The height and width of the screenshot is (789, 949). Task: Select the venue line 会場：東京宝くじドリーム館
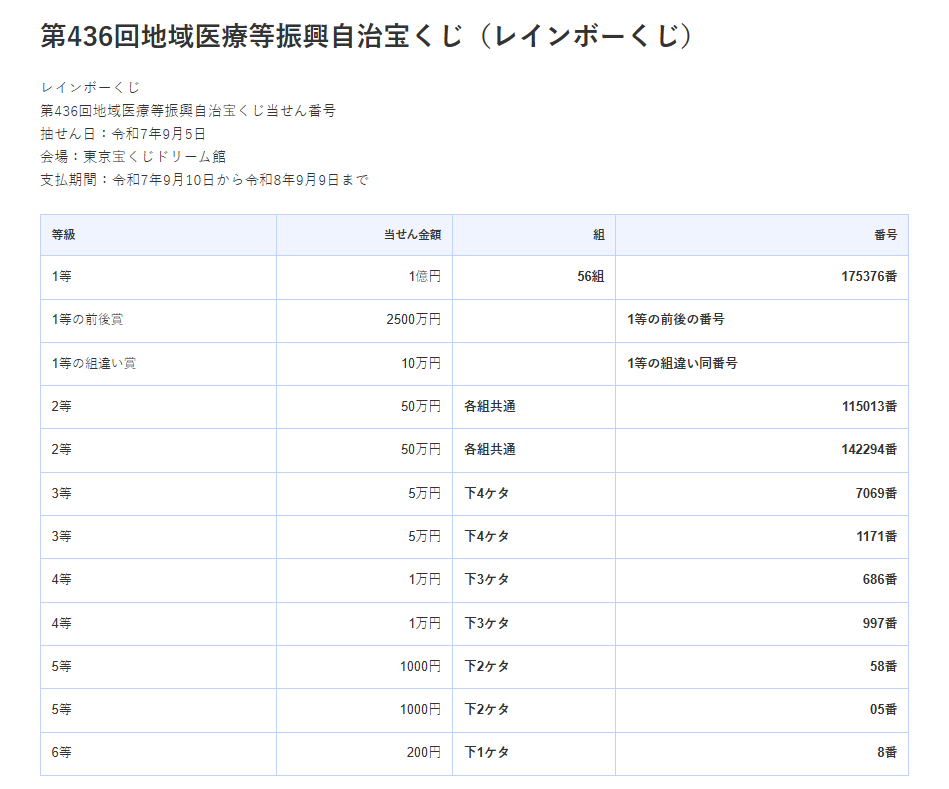(133, 157)
